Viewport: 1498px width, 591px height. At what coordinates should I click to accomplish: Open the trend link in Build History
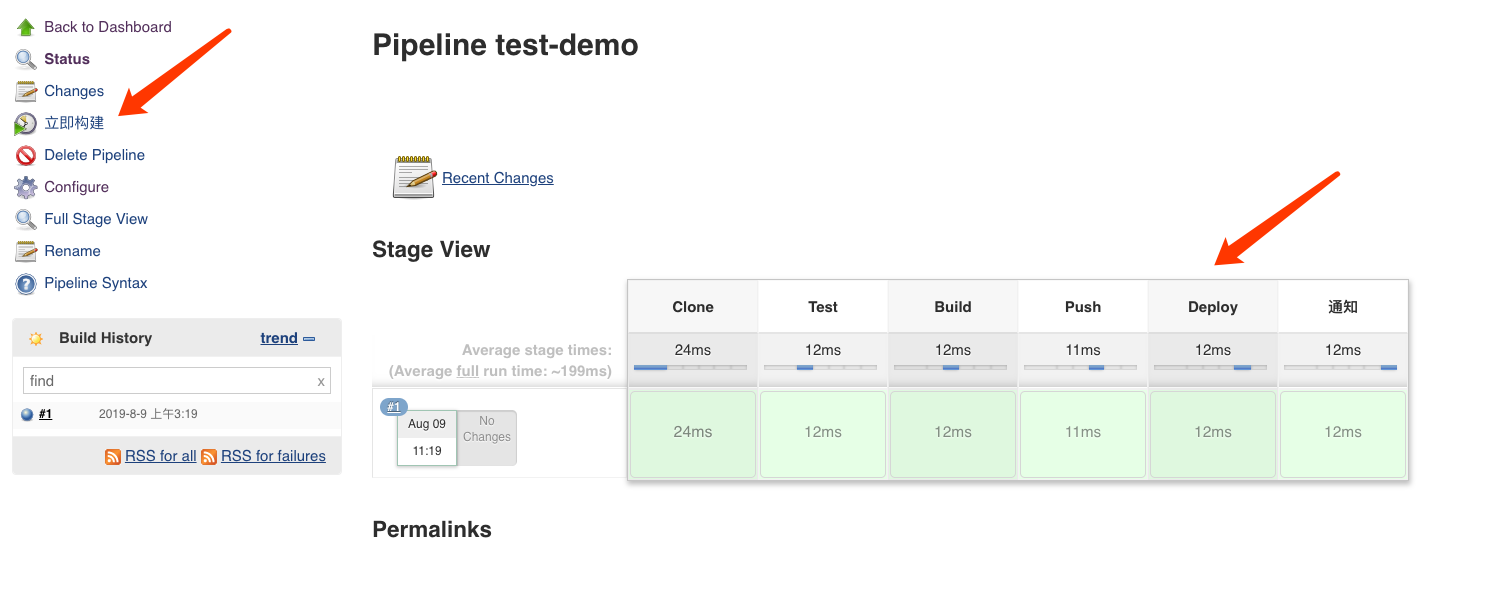279,338
